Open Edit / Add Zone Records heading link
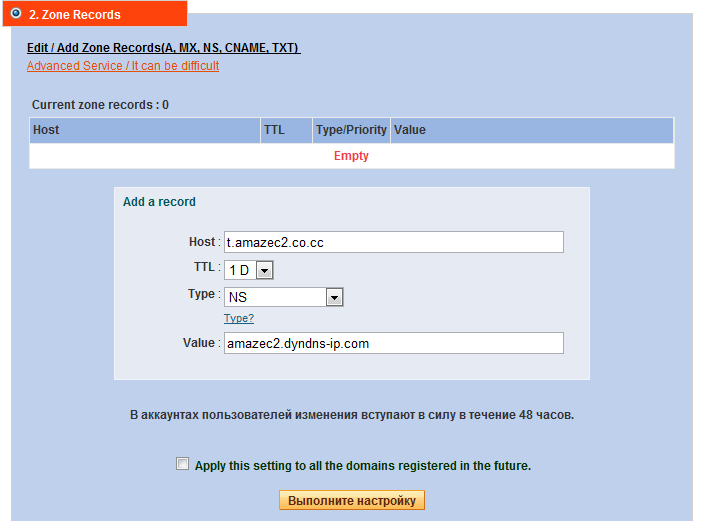This screenshot has width=701, height=521. pyautogui.click(x=163, y=48)
